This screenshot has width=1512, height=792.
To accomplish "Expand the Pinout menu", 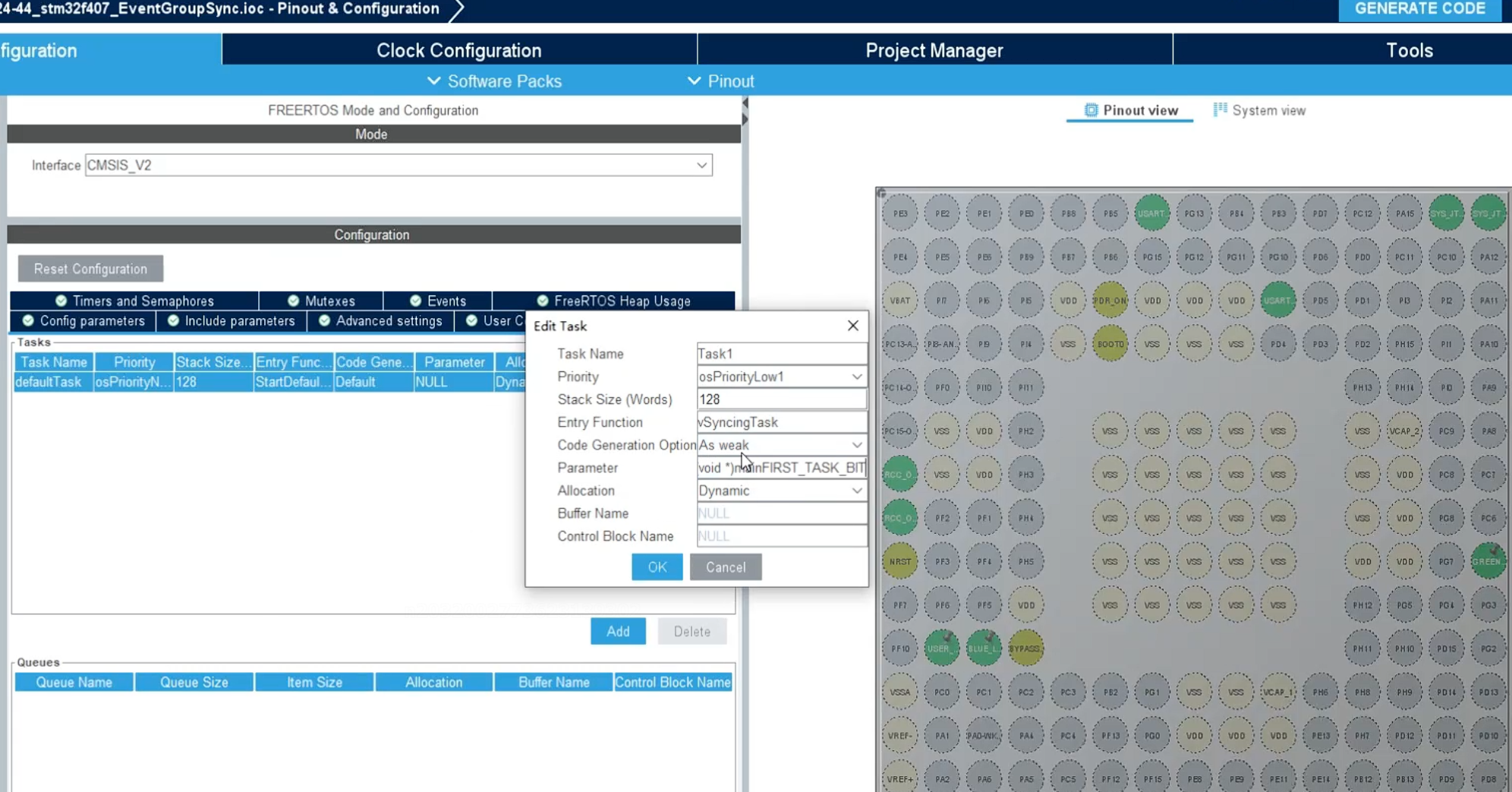I will click(x=720, y=81).
